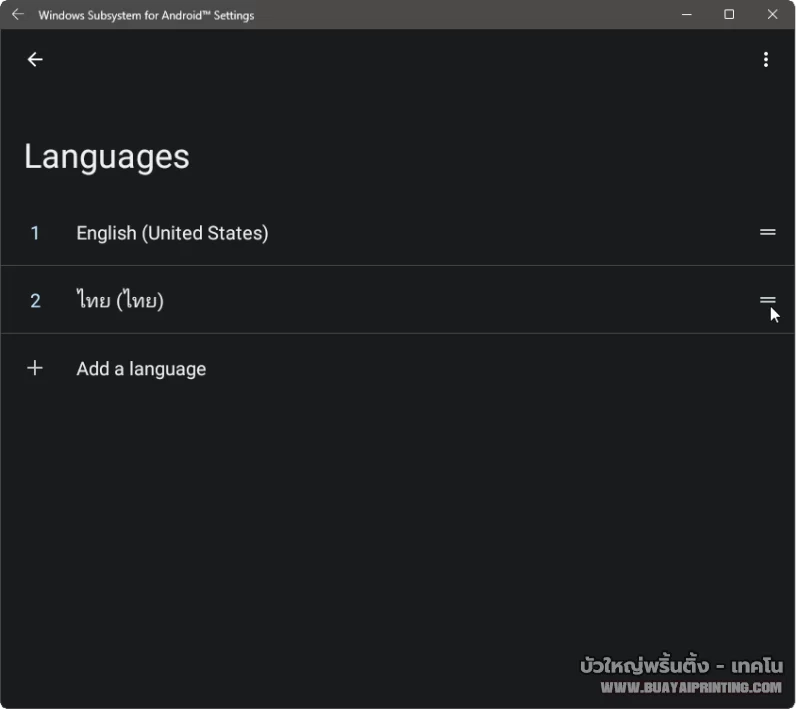800x709 pixels.
Task: Click the www.buayaiprinting.com watermark URL
Action: (x=690, y=687)
